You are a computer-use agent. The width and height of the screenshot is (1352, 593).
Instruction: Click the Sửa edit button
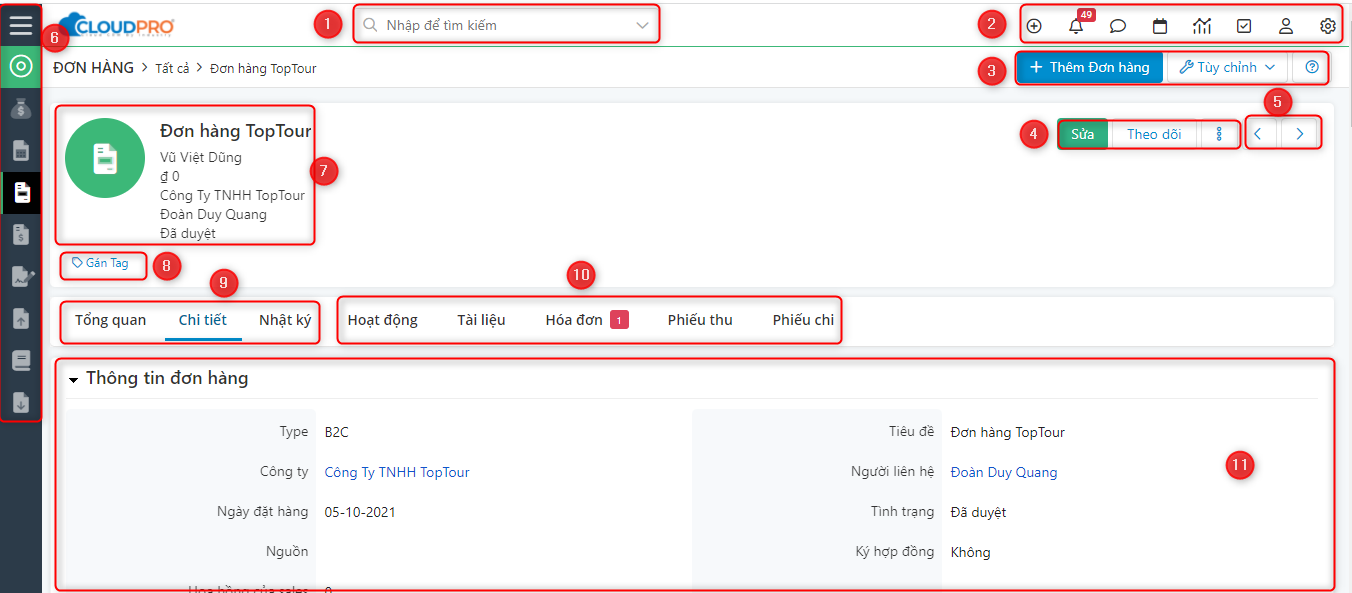click(x=1083, y=134)
